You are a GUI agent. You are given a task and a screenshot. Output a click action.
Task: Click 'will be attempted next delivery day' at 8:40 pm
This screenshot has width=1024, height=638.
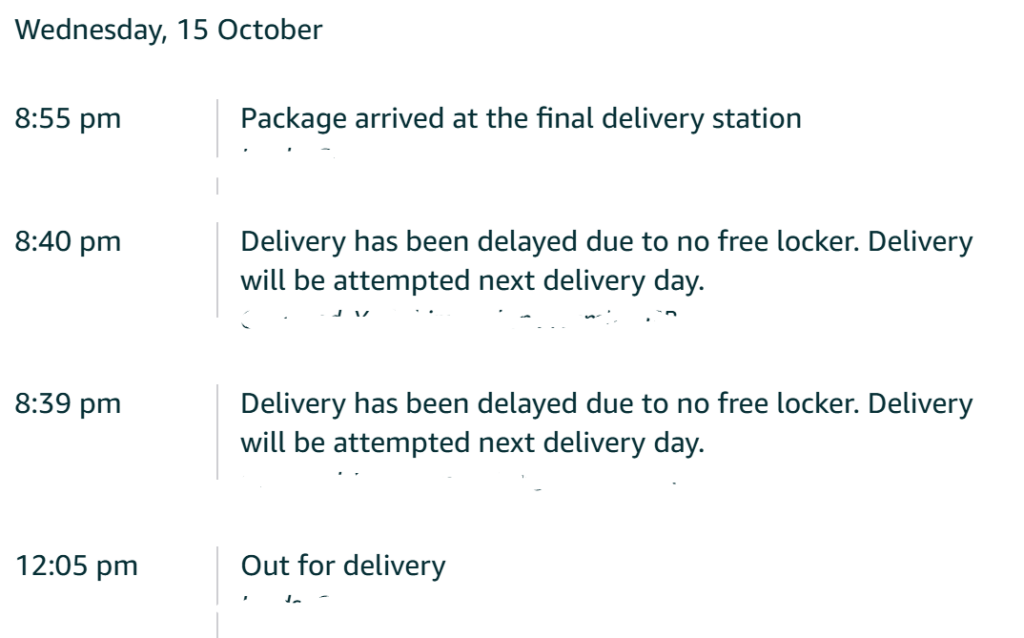click(472, 281)
